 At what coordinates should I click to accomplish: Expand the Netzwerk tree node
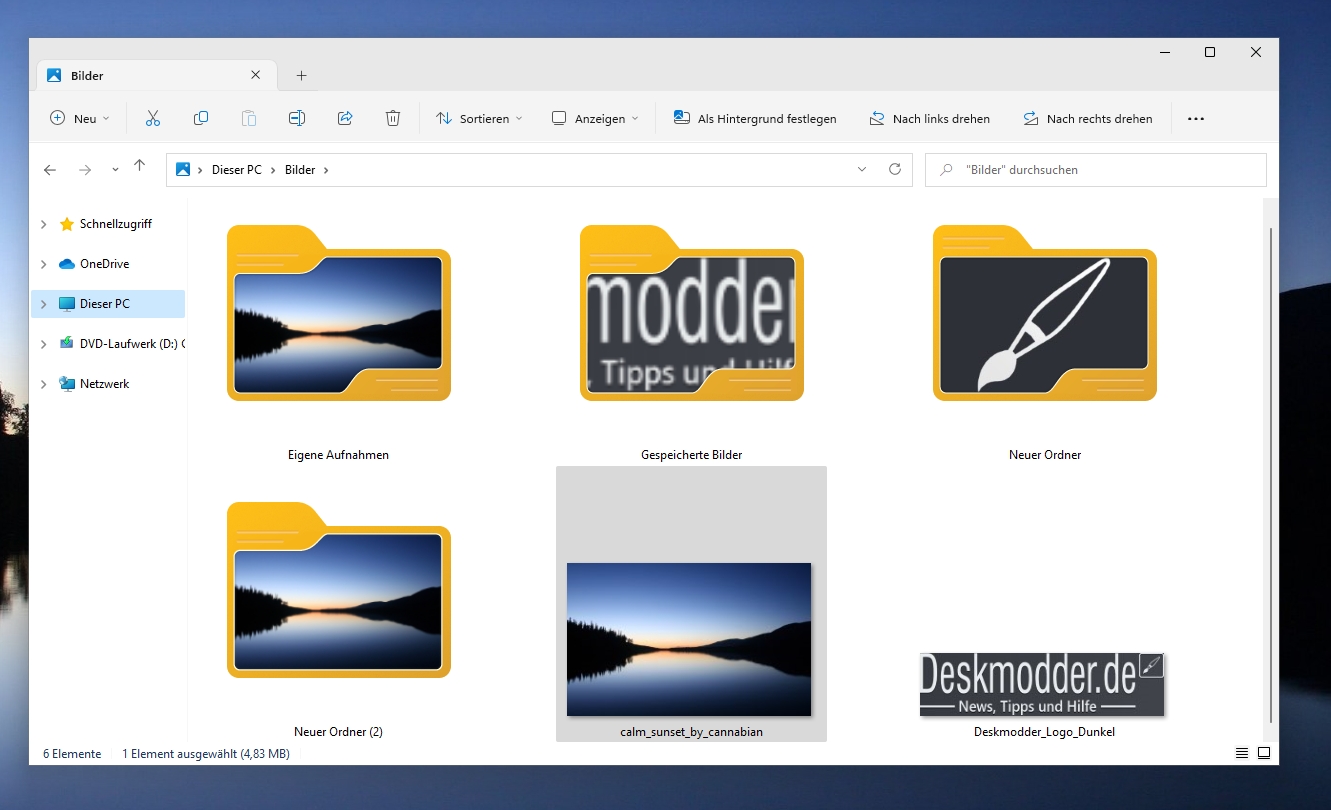click(x=43, y=384)
